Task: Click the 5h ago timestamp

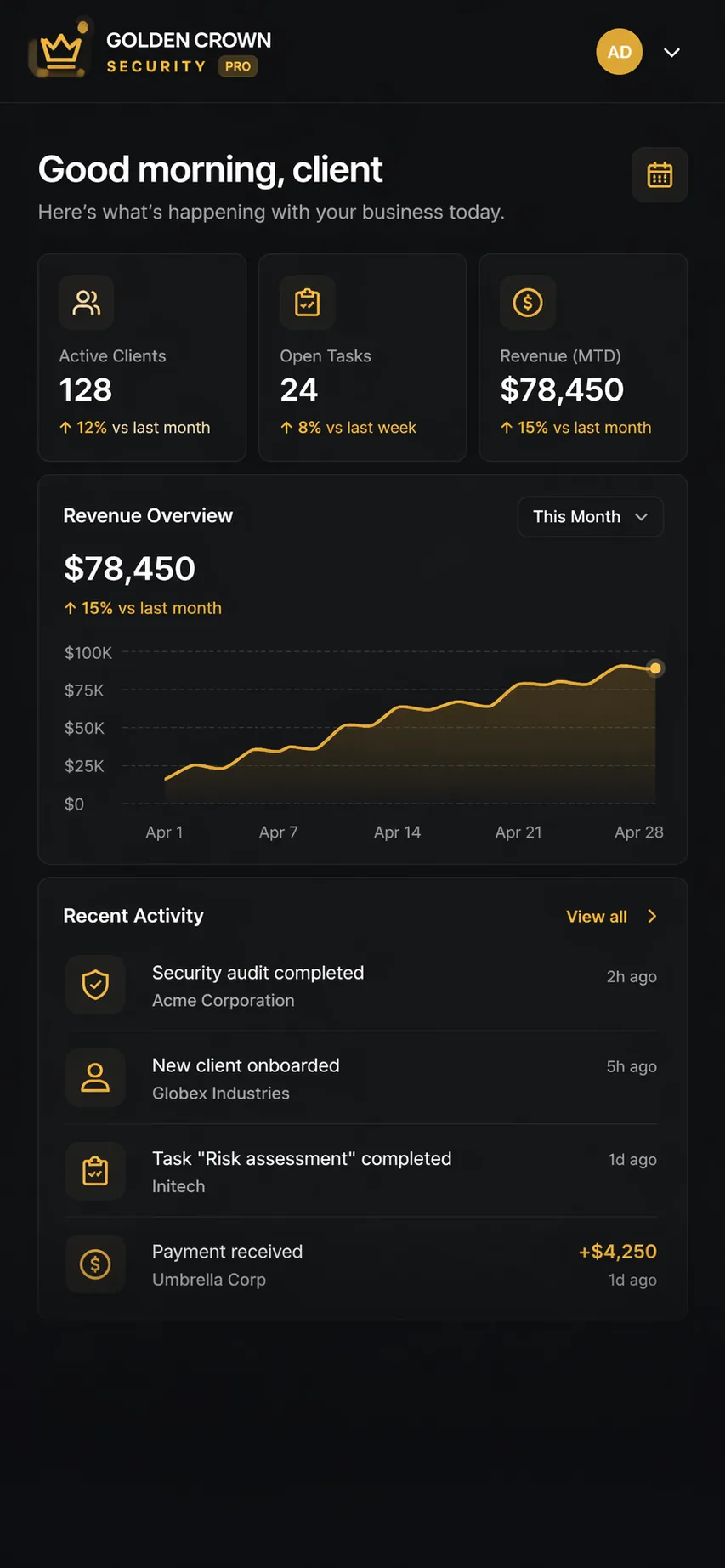Action: pos(632,1066)
